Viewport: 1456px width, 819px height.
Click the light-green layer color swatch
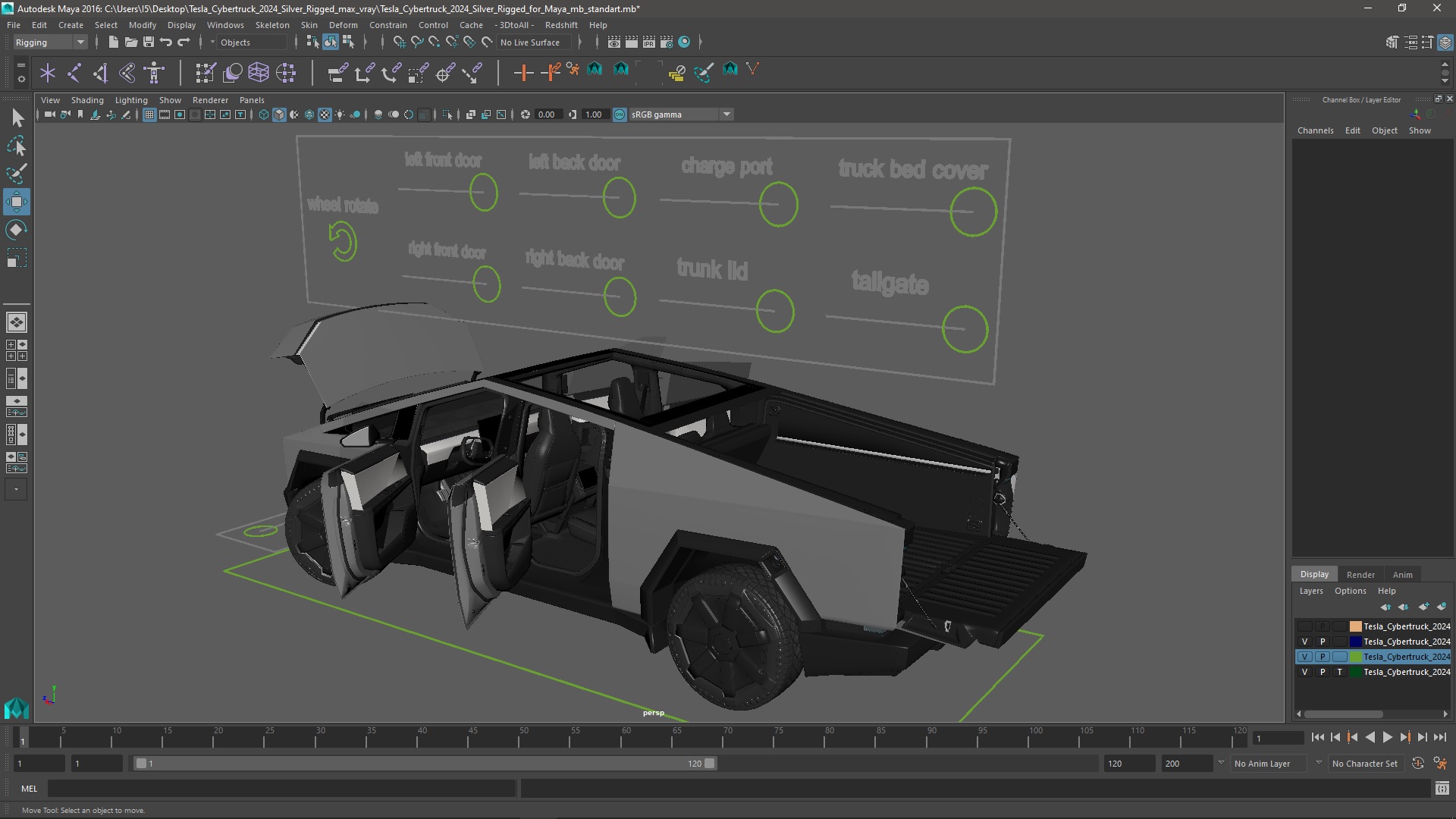tap(1355, 657)
